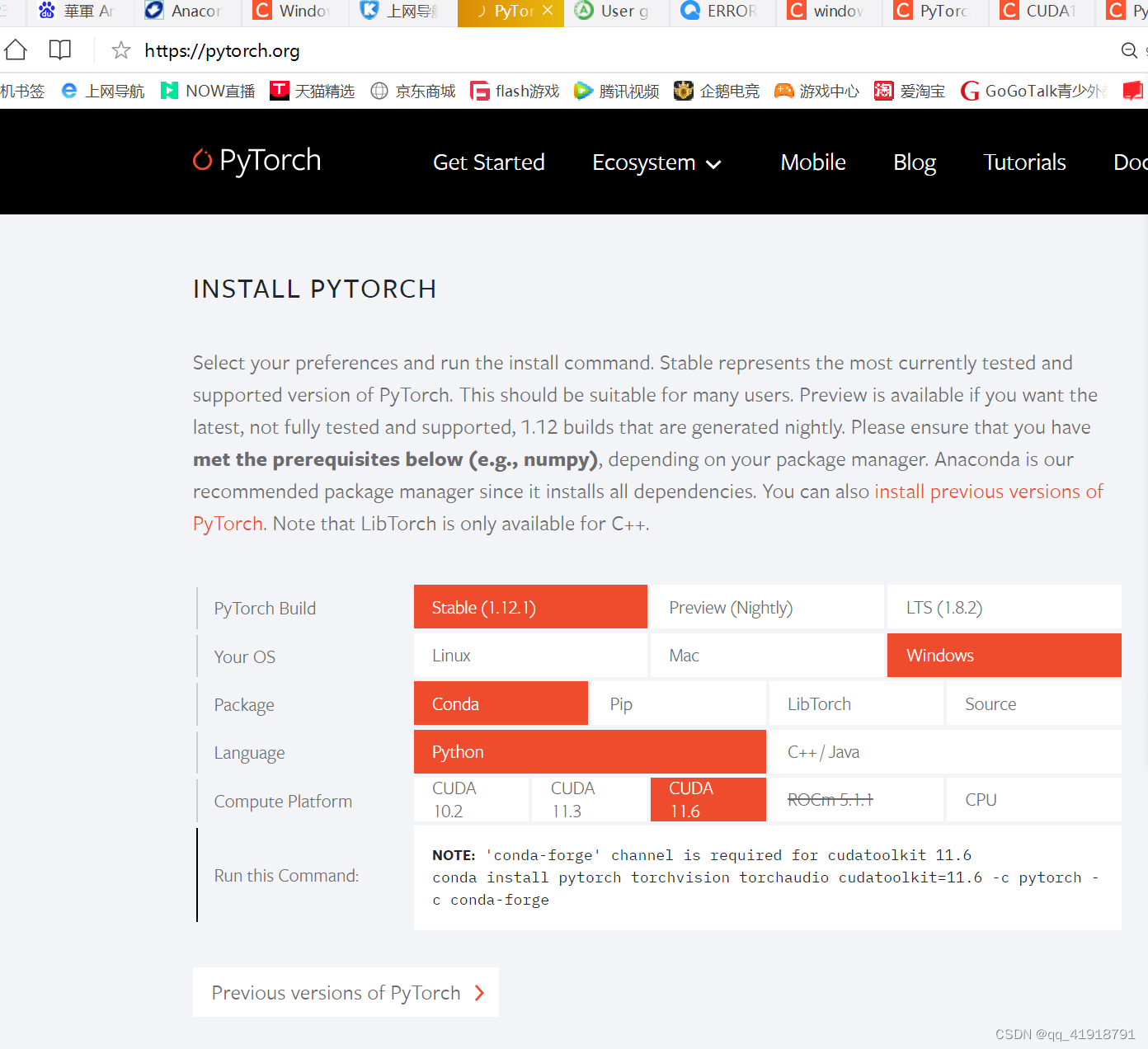The image size is (1148, 1049).
Task: Choose CPU compute platform
Action: pos(1034,799)
